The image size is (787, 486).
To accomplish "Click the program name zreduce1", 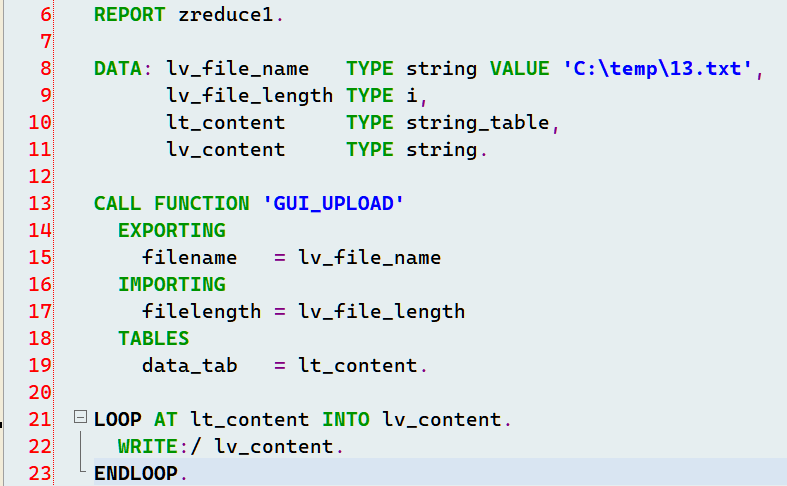I will tap(225, 15).
